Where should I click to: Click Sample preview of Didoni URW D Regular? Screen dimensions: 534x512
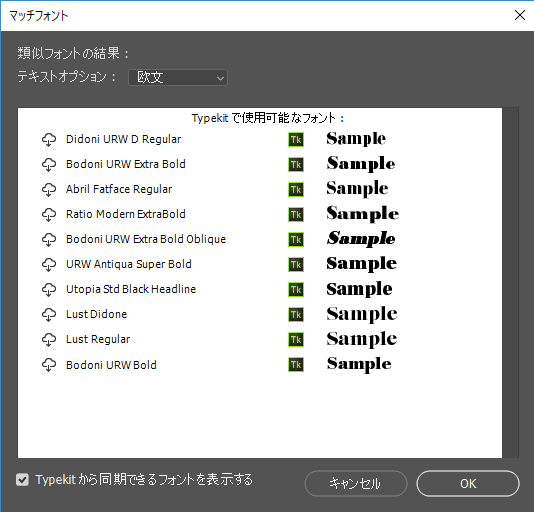click(x=356, y=139)
